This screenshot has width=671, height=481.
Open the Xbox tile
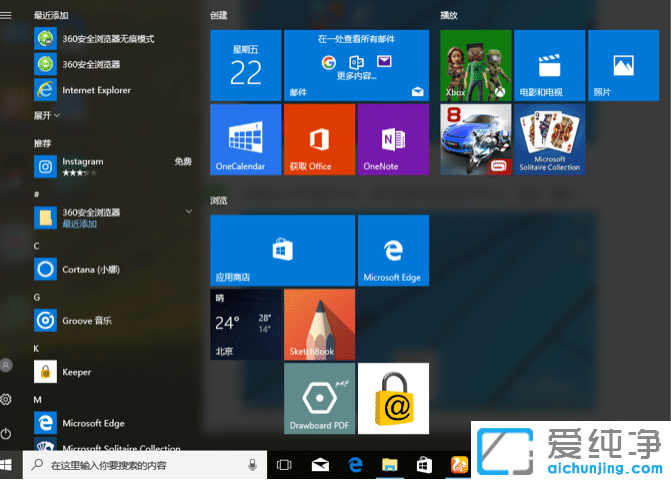(476, 65)
